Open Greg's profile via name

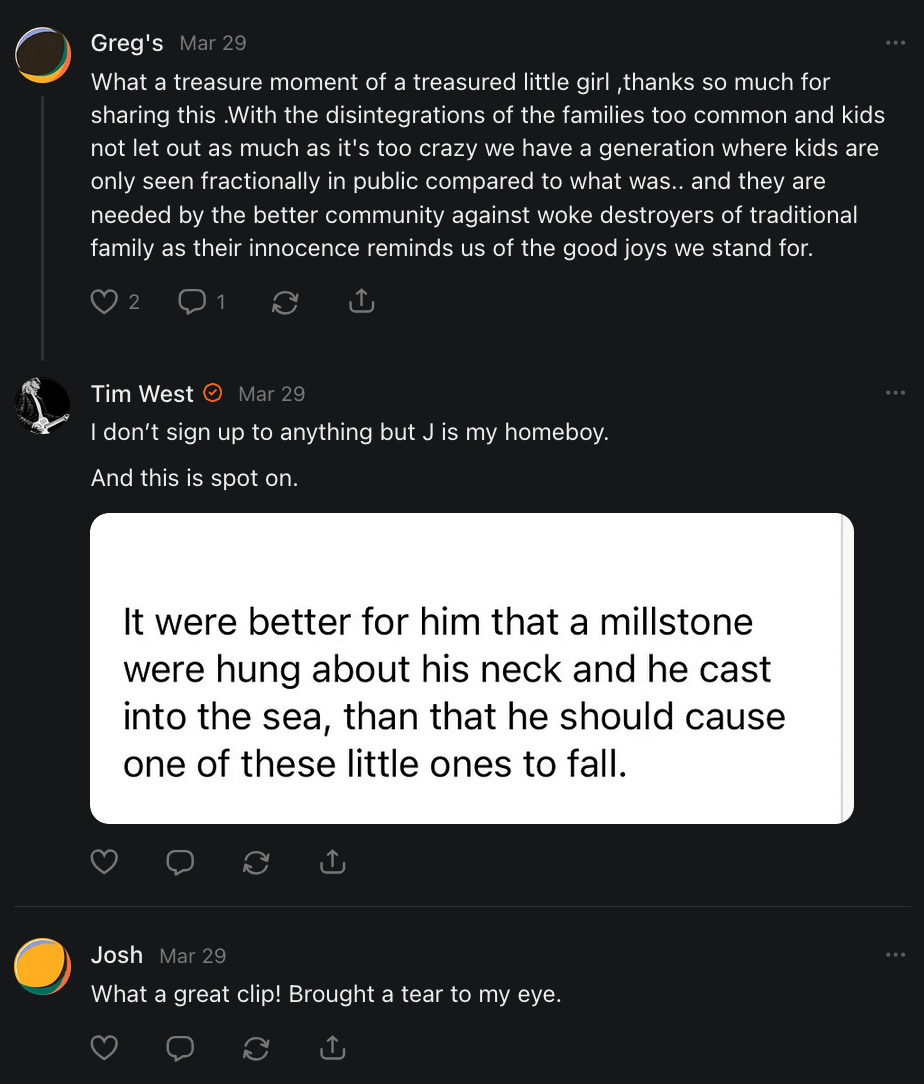click(127, 43)
